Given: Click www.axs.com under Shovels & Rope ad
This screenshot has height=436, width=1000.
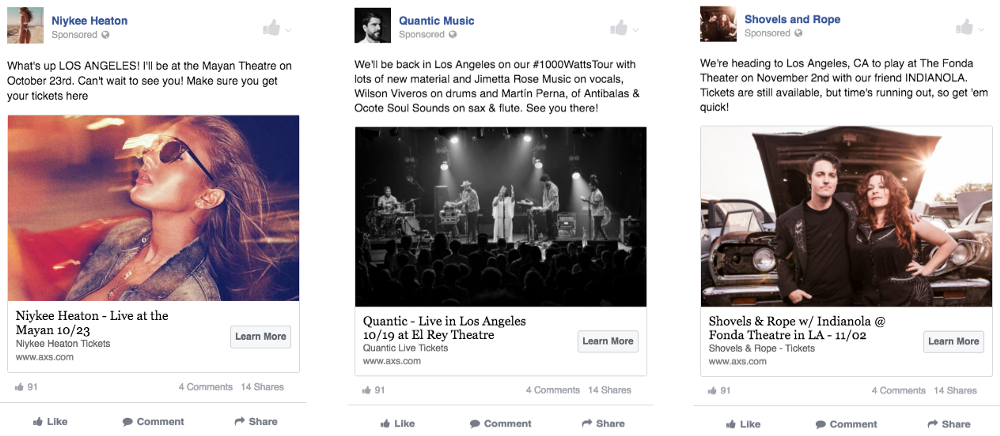Looking at the screenshot, I should 737,361.
